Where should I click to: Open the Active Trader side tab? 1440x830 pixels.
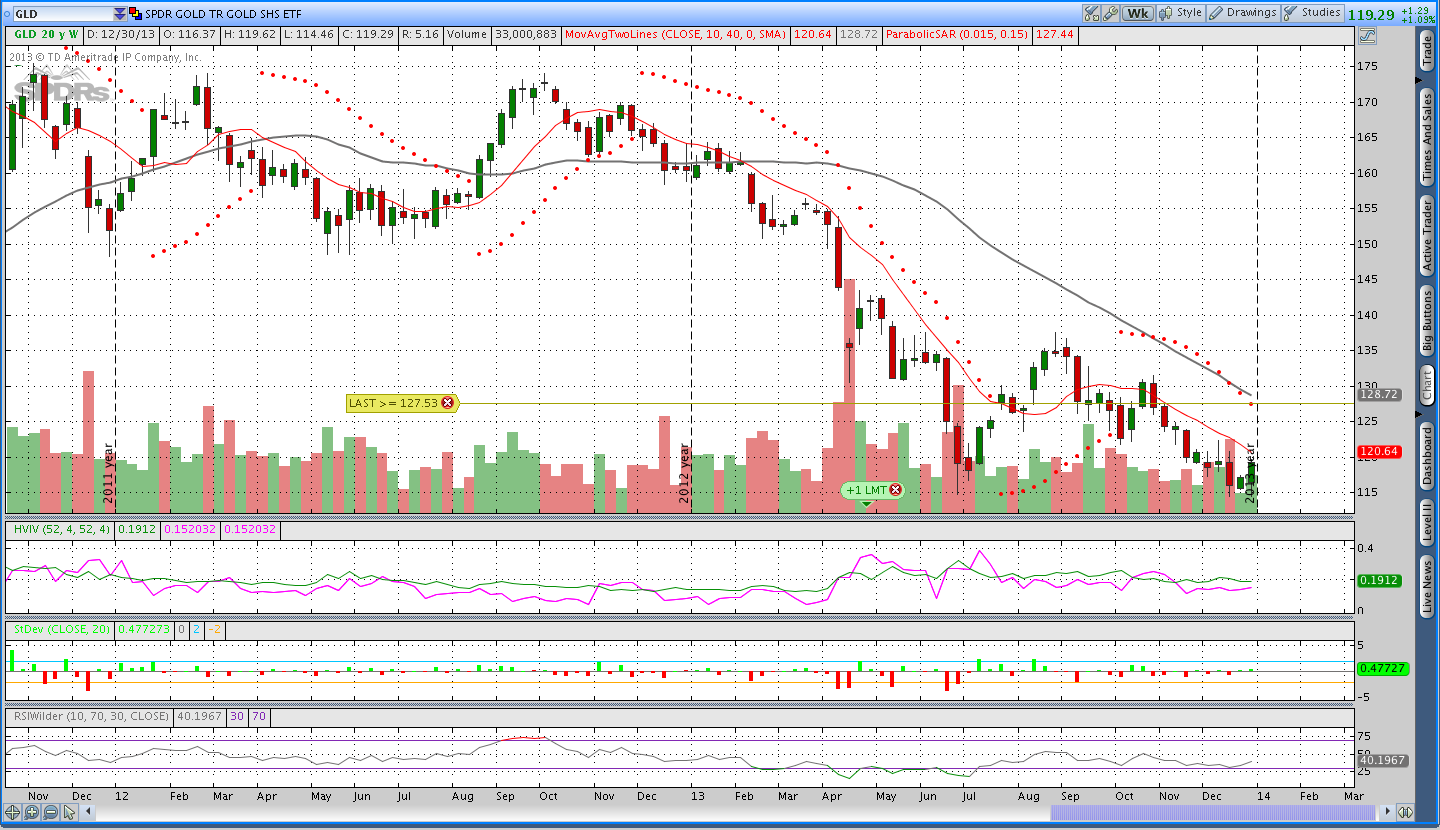[1427, 236]
